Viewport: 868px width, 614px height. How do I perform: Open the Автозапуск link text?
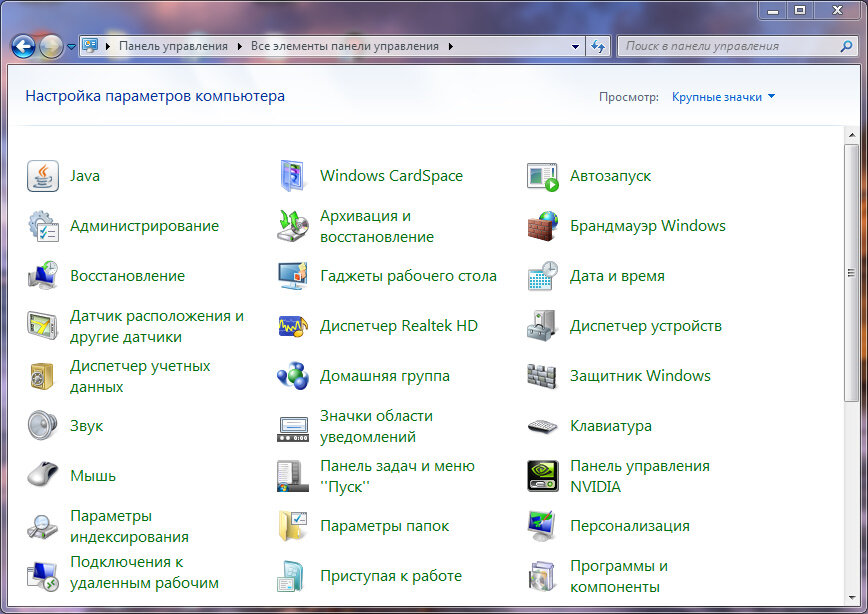click(x=611, y=176)
